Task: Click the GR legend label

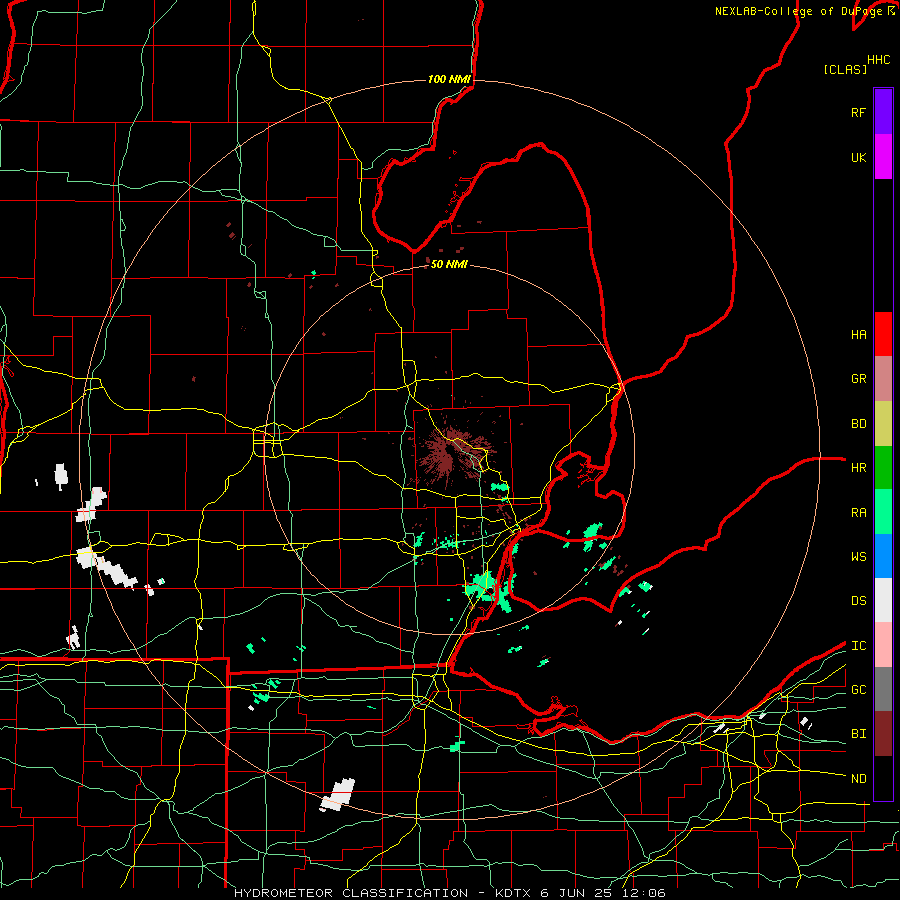Action: pyautogui.click(x=858, y=379)
